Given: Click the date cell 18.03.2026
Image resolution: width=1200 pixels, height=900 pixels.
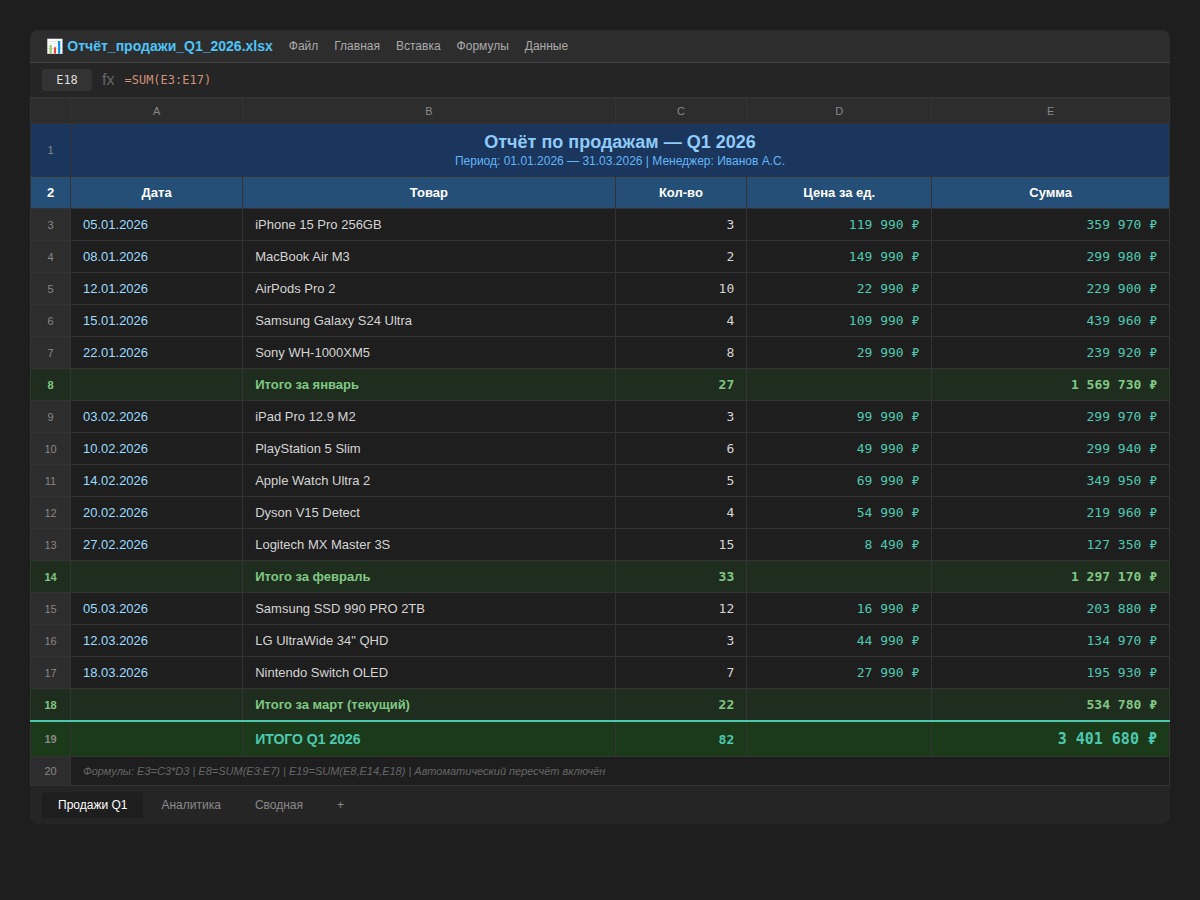Looking at the screenshot, I should (157, 673).
